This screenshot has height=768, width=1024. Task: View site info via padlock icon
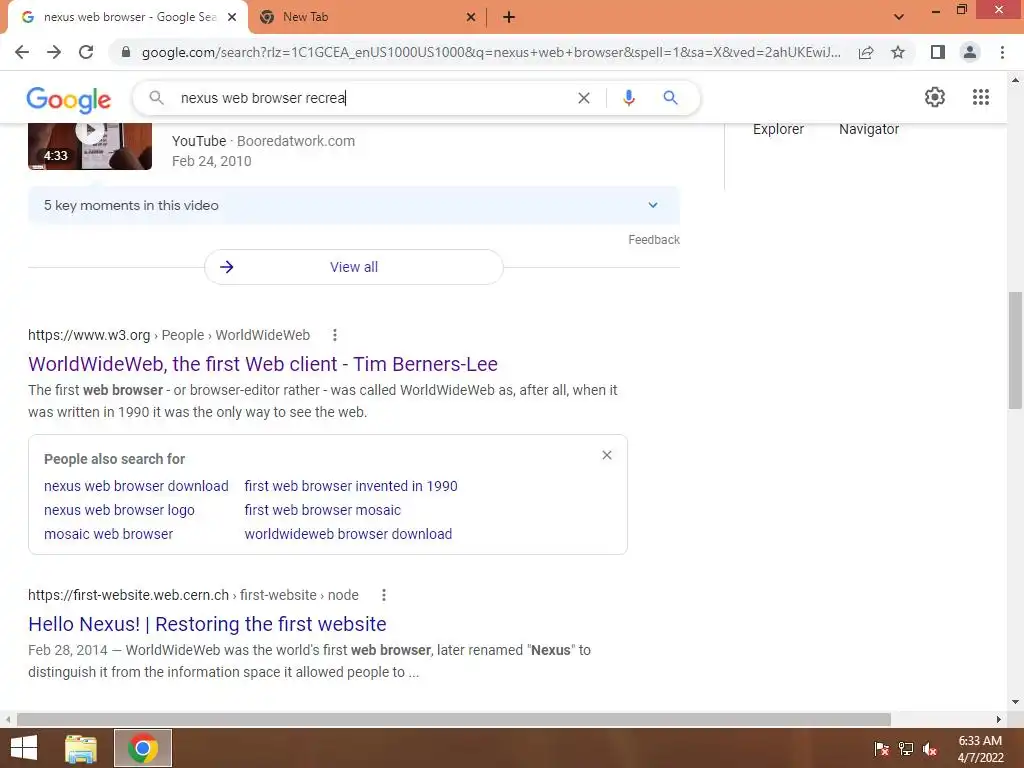(x=126, y=52)
